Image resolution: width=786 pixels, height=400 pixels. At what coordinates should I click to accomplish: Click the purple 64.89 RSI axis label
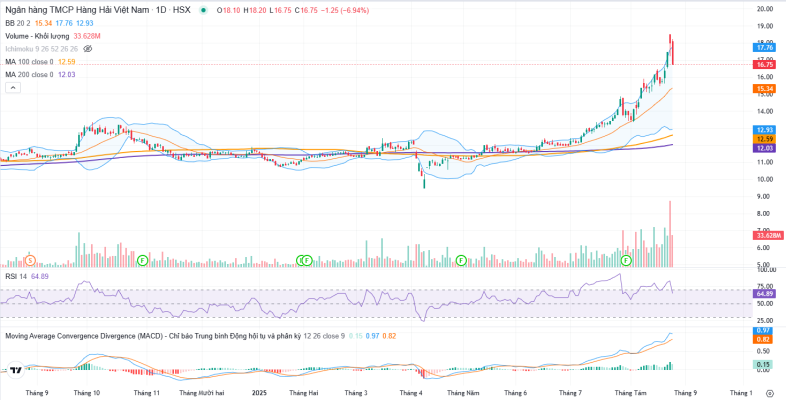[765, 293]
